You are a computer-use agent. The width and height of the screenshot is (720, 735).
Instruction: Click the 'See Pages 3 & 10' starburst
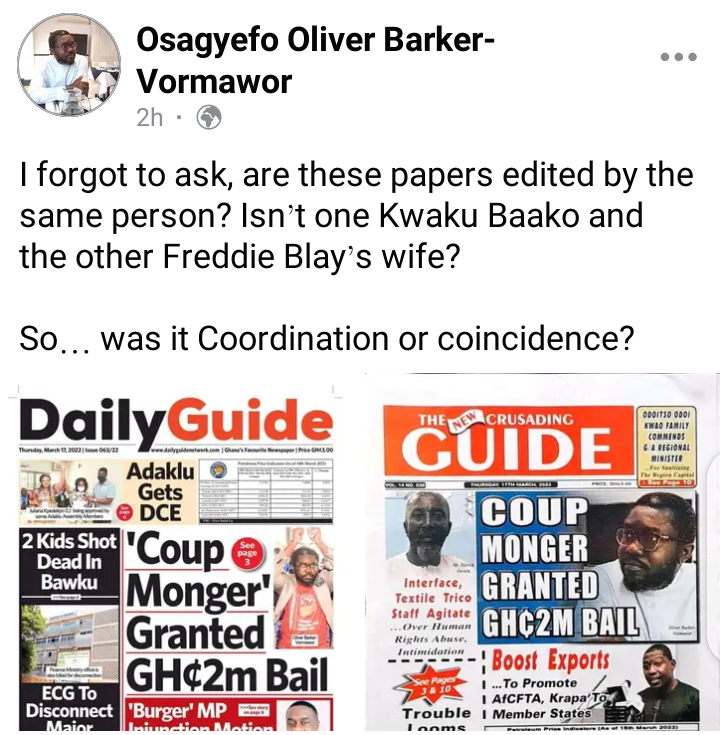tap(430, 685)
